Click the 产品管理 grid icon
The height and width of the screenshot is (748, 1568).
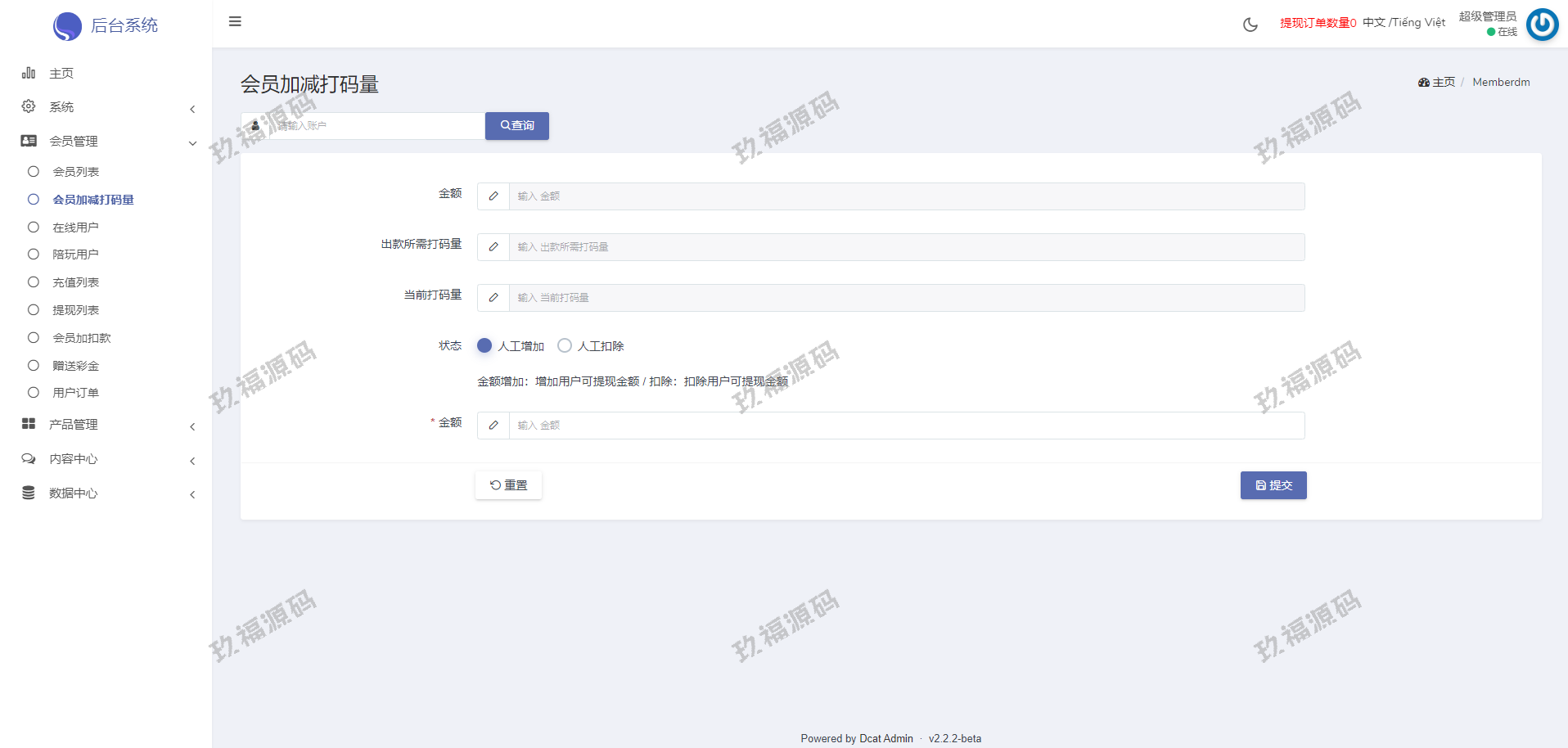[29, 424]
